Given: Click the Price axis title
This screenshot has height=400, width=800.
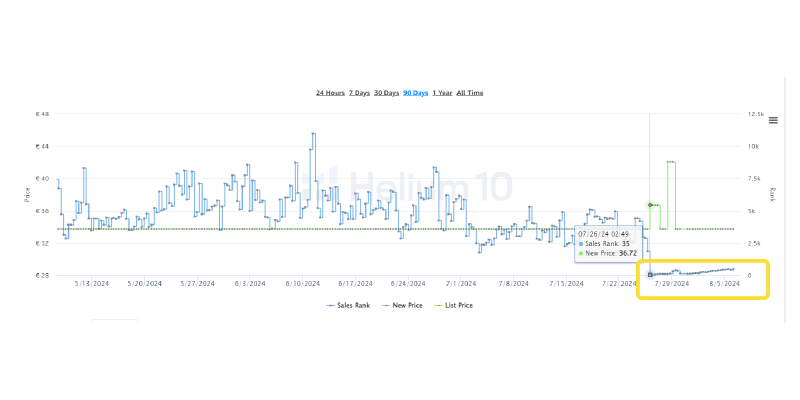Looking at the screenshot, I should point(28,194).
